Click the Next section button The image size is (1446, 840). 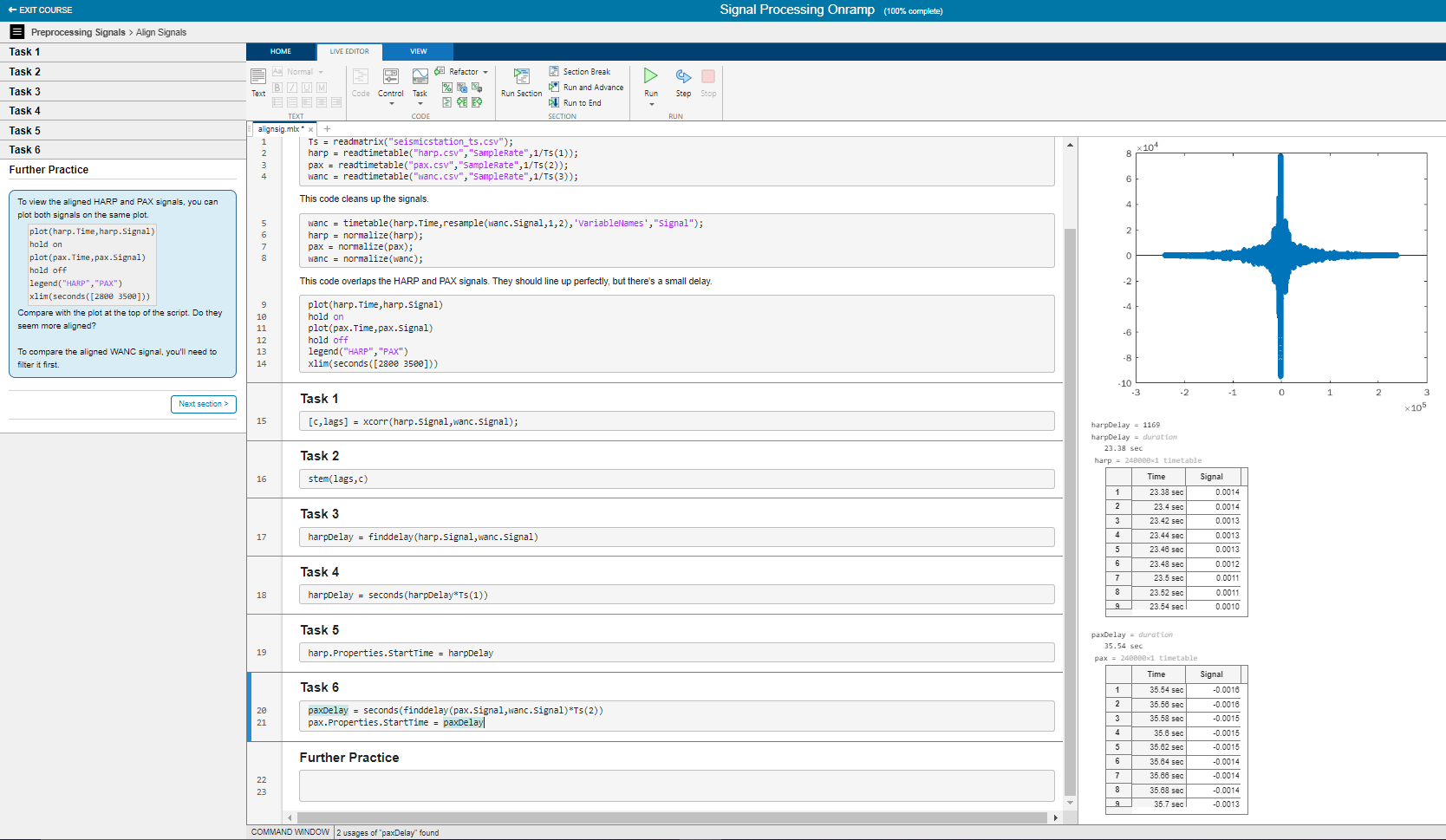point(204,404)
